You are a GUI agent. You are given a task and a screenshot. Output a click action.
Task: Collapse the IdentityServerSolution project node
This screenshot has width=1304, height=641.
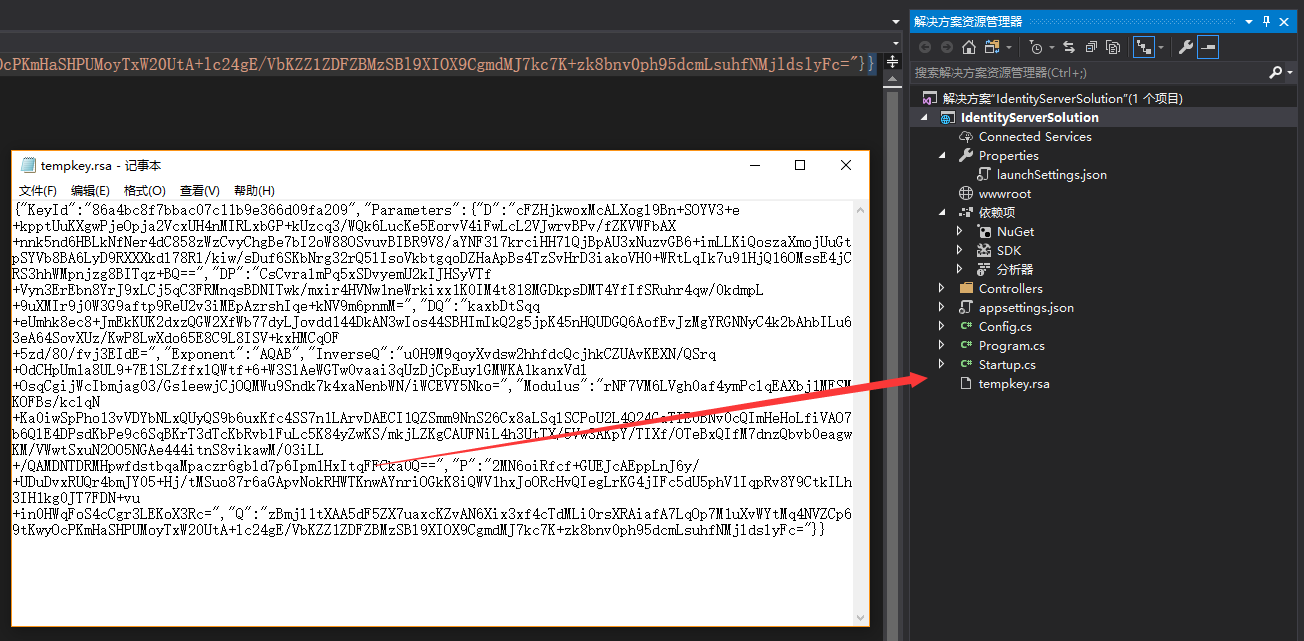click(x=924, y=117)
